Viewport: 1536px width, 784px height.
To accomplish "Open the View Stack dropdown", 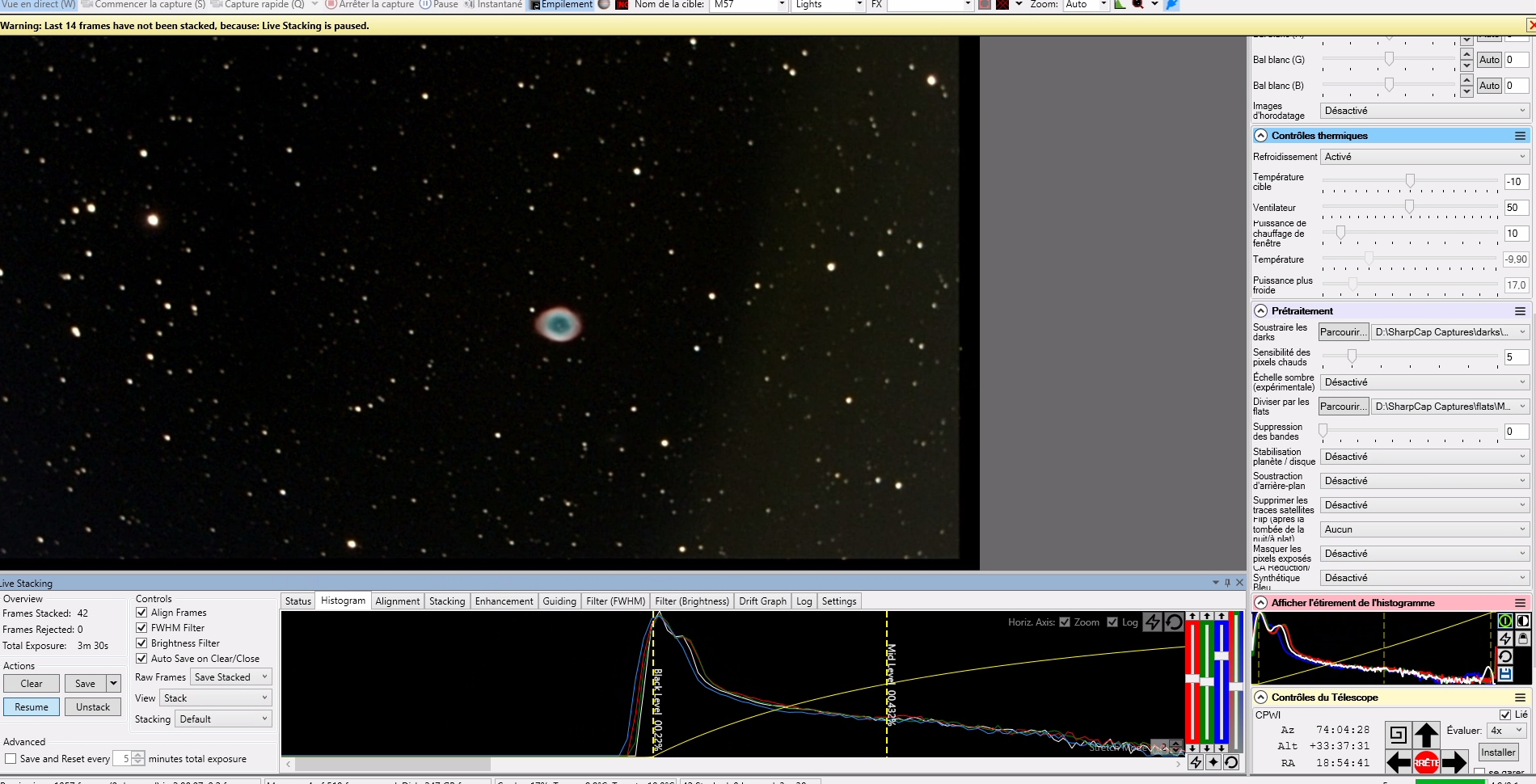I will pyautogui.click(x=216, y=698).
